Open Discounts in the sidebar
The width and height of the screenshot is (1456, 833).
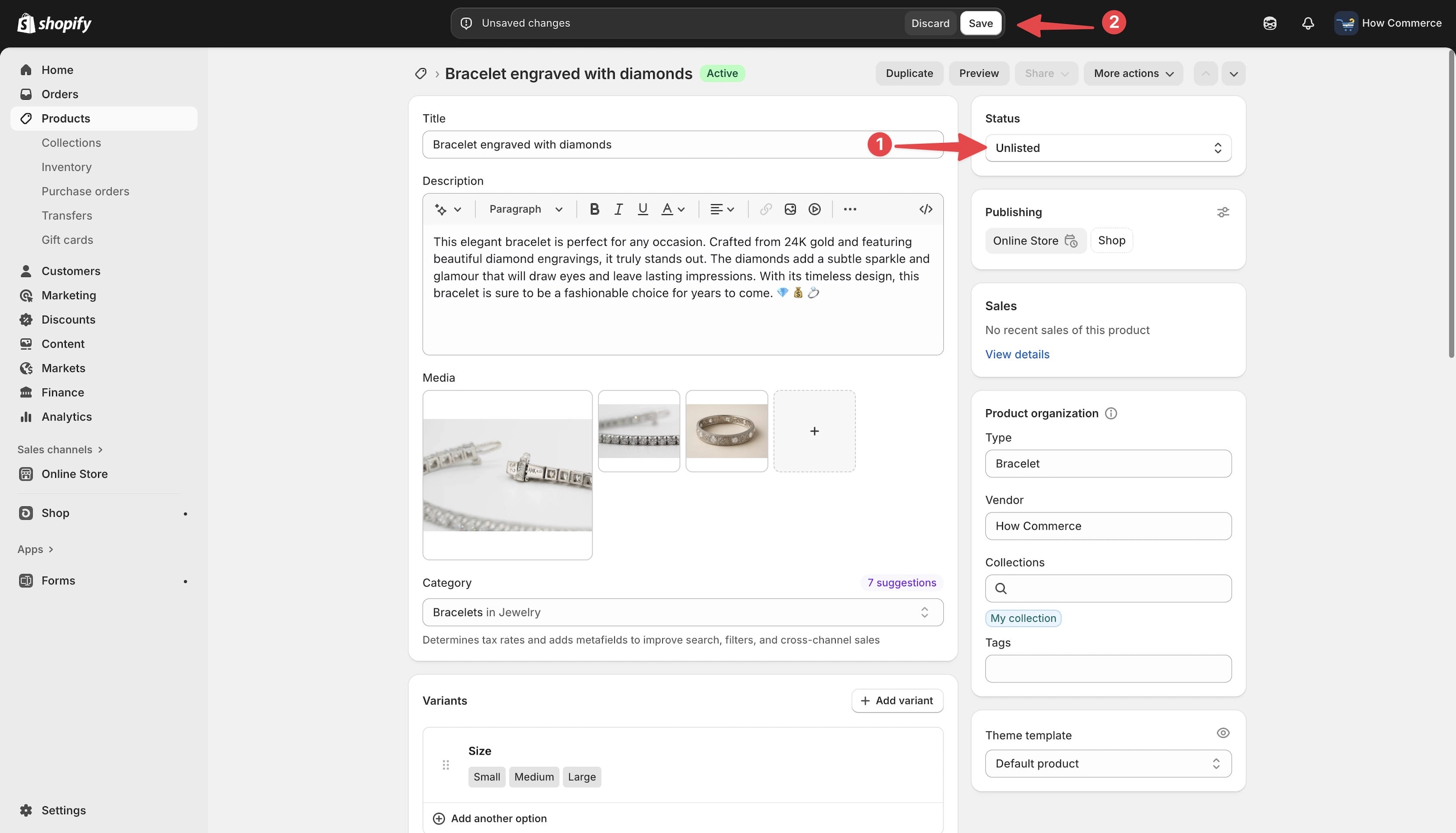click(104, 320)
